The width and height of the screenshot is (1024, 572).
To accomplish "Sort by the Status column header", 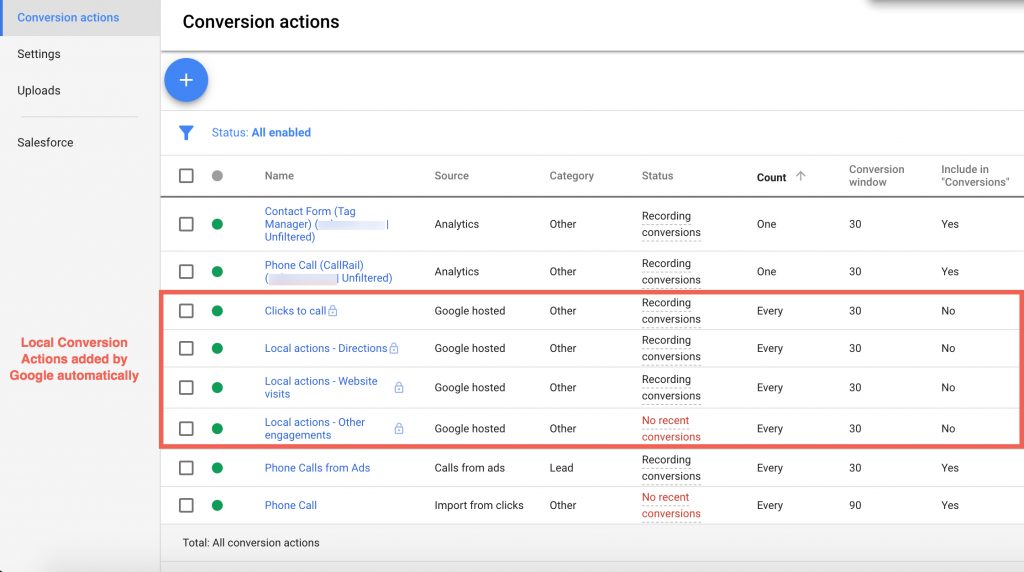I will (x=657, y=176).
